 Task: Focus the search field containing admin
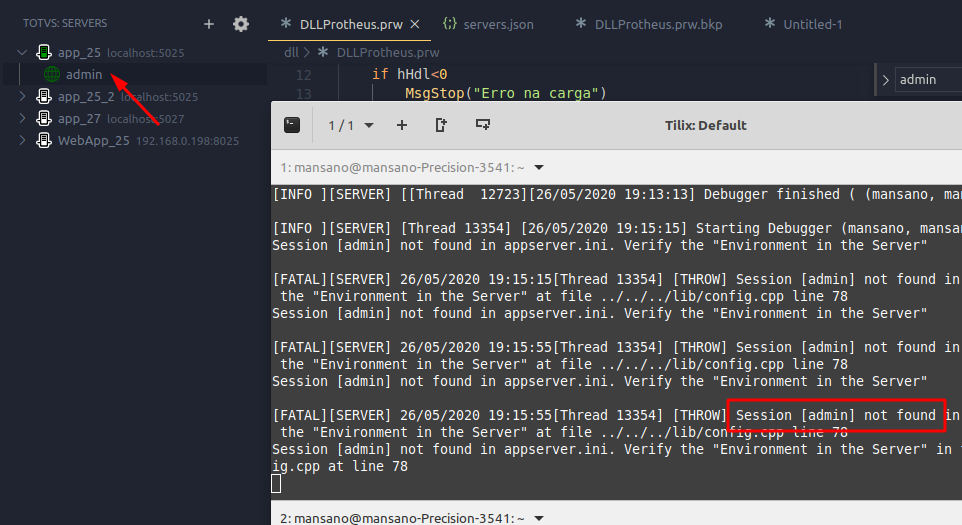click(x=928, y=80)
